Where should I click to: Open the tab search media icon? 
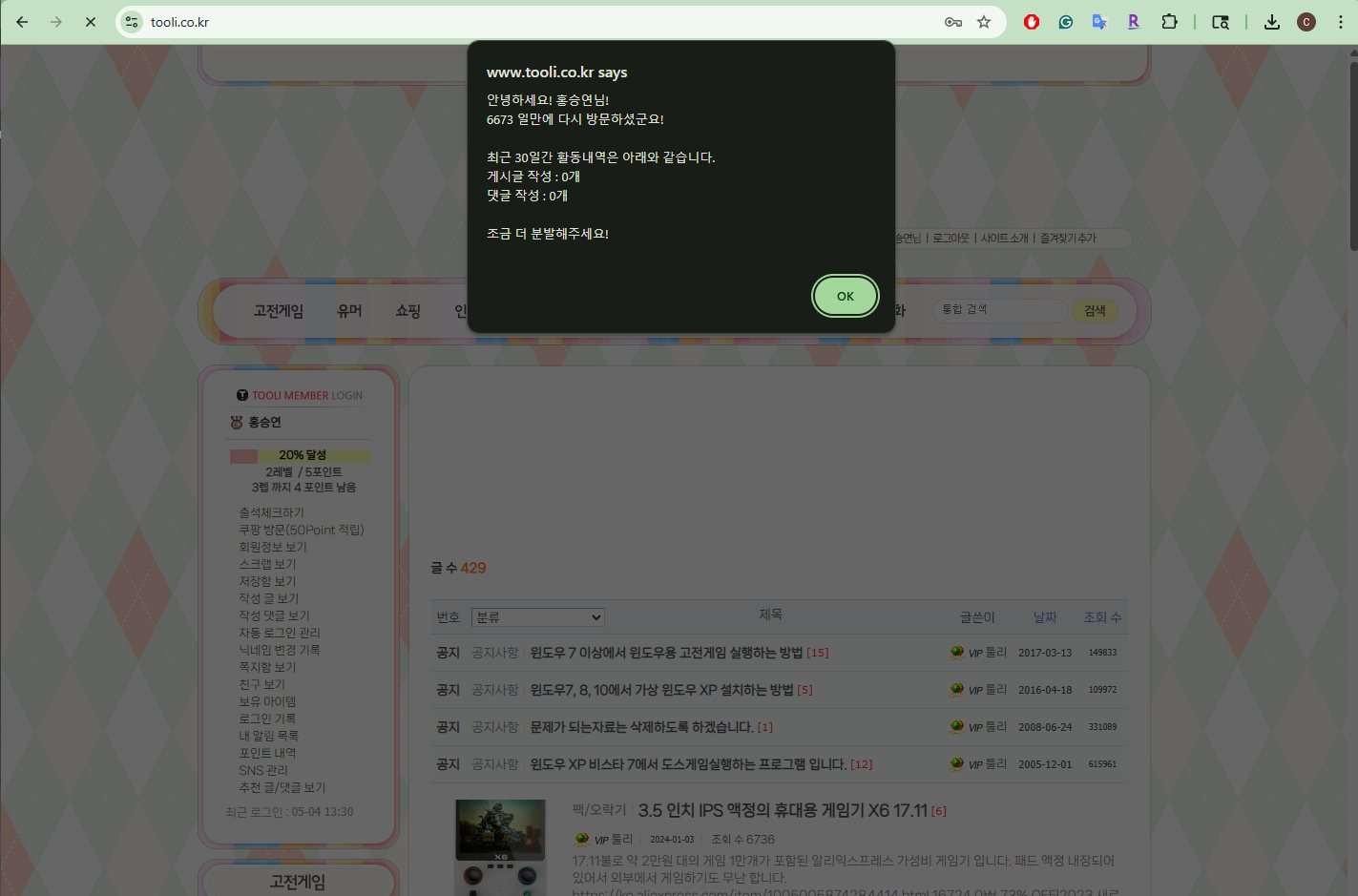[1221, 22]
